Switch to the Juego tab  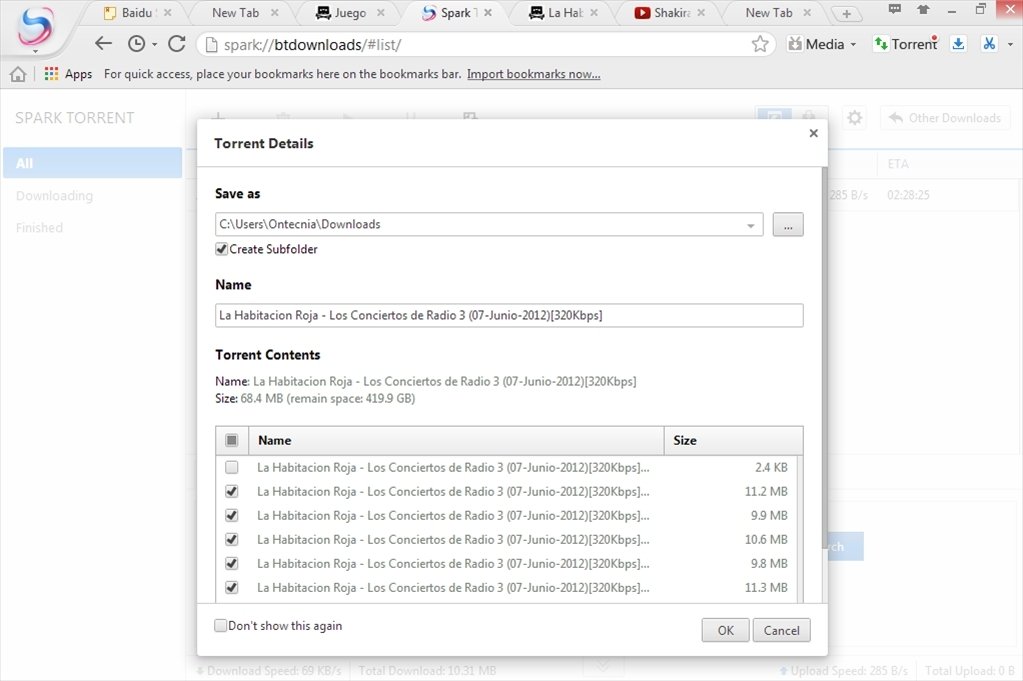pos(348,12)
